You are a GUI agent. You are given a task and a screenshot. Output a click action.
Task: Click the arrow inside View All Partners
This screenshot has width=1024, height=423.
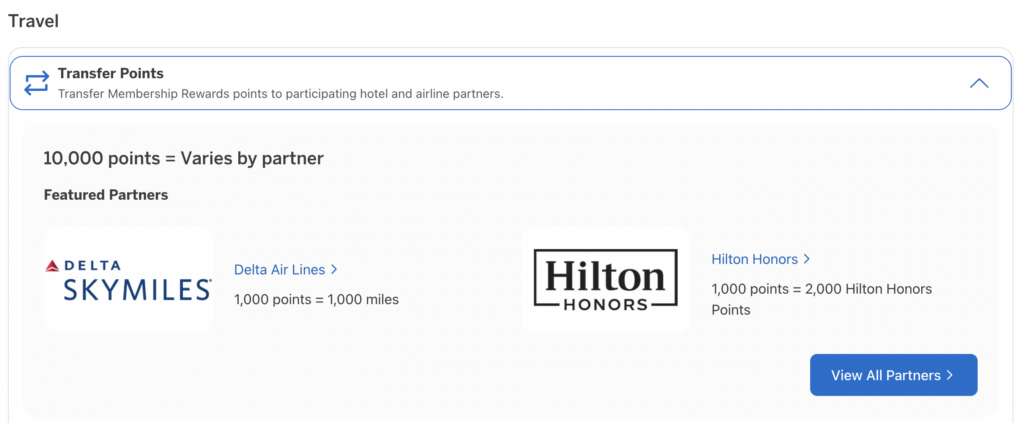pyautogui.click(x=949, y=375)
